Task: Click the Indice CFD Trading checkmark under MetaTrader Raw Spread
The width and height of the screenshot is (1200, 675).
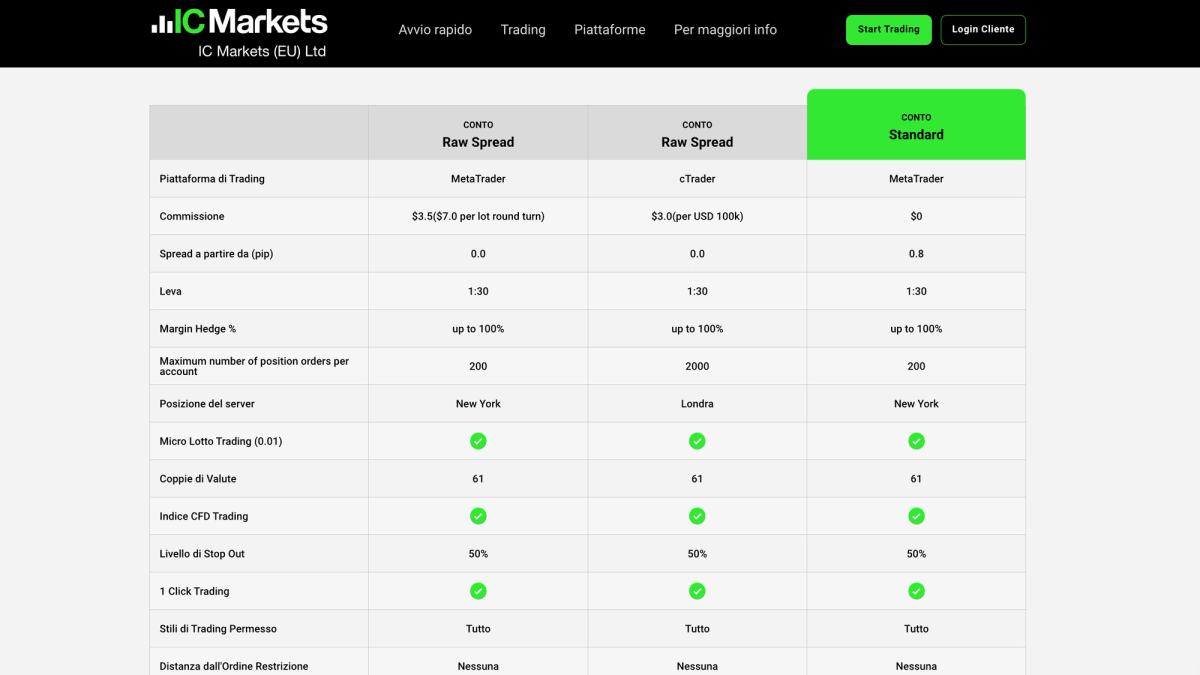Action: click(x=478, y=516)
